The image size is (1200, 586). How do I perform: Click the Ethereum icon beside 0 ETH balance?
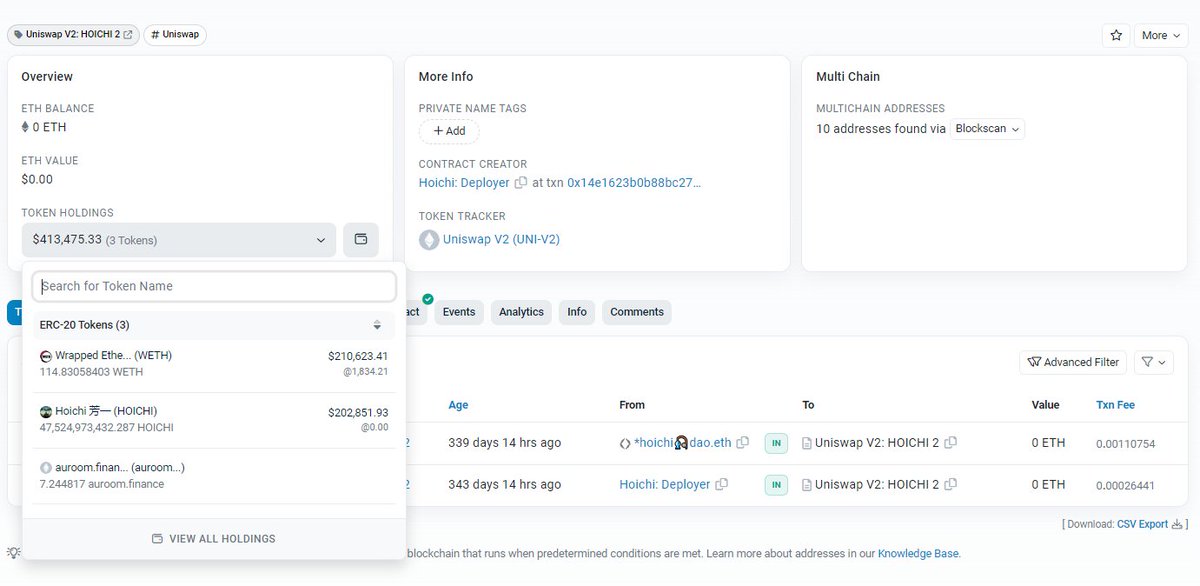pos(26,127)
